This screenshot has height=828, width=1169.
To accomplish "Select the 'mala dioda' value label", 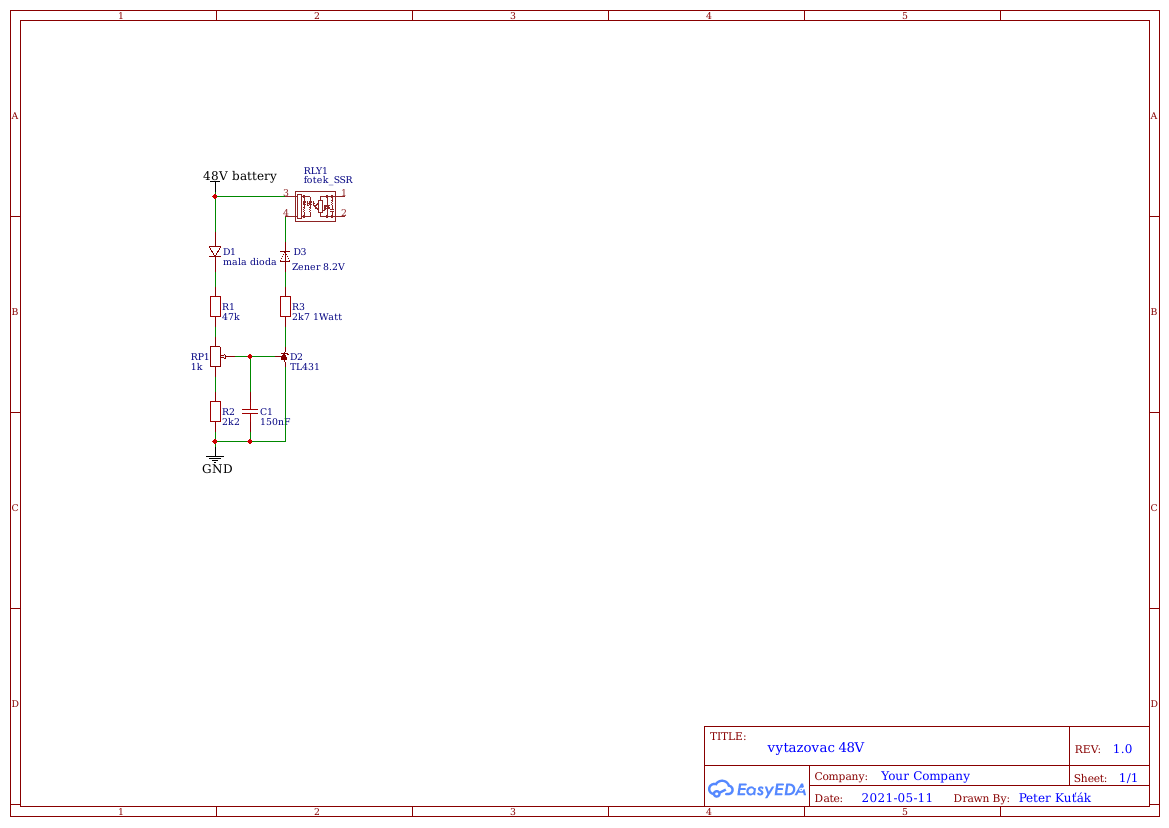I will (250, 262).
